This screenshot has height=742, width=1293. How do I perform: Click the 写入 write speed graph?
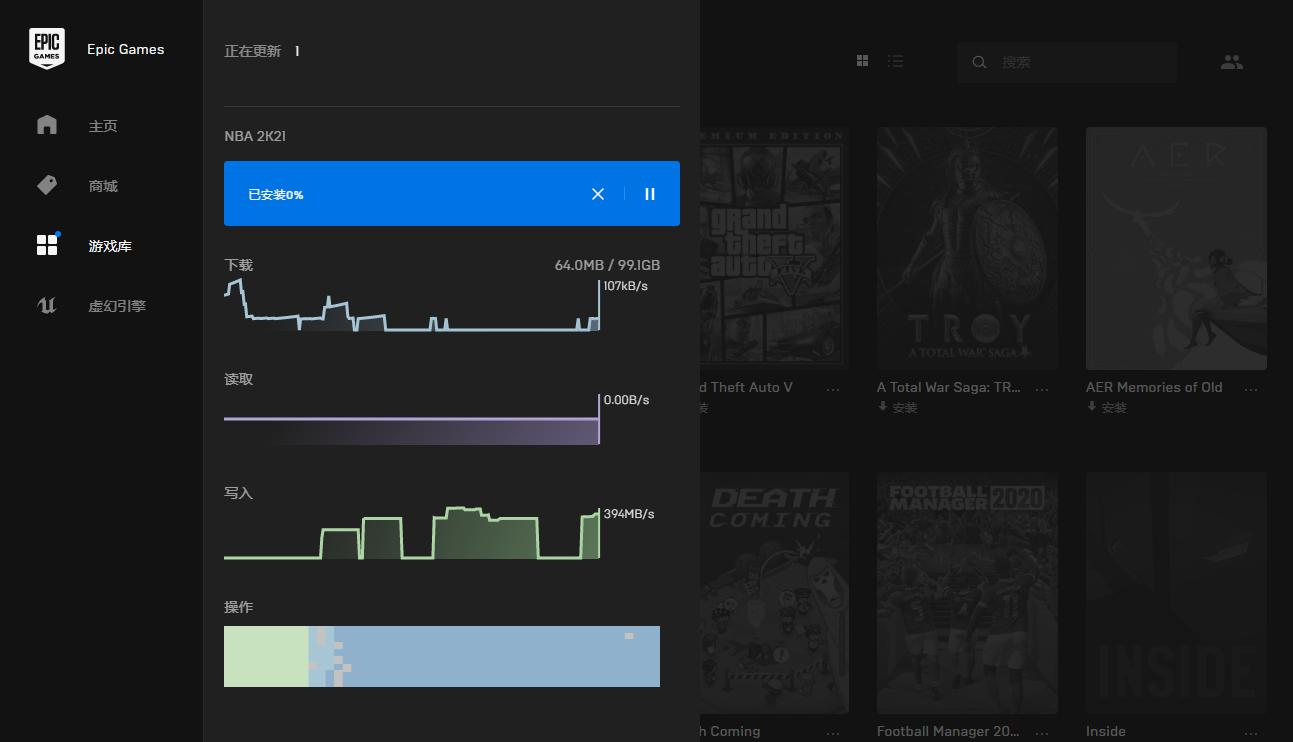coord(411,533)
